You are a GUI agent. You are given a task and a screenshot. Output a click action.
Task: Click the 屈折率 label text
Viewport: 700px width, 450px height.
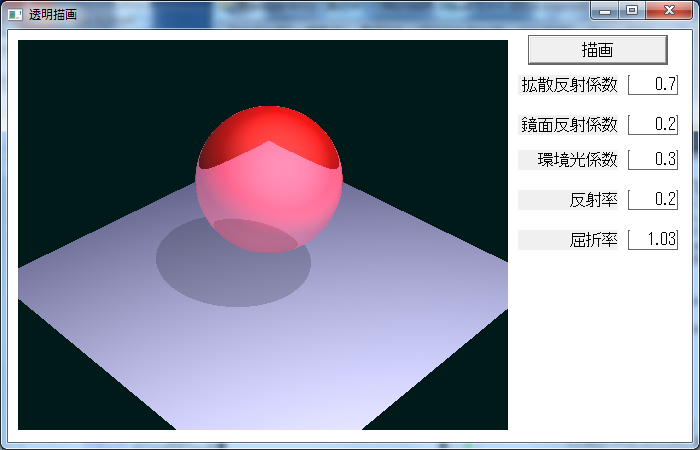[593, 240]
